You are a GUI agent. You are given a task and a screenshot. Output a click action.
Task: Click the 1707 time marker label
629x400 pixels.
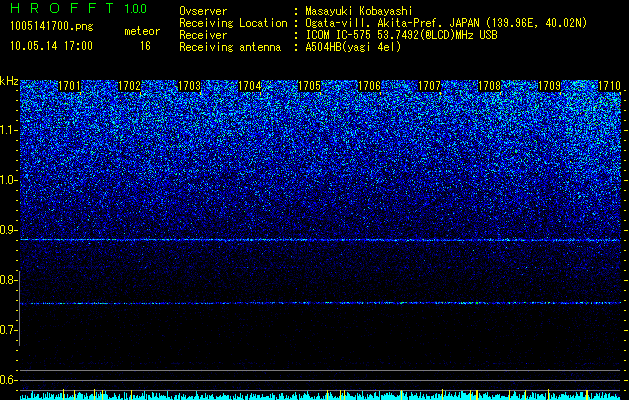(x=429, y=86)
